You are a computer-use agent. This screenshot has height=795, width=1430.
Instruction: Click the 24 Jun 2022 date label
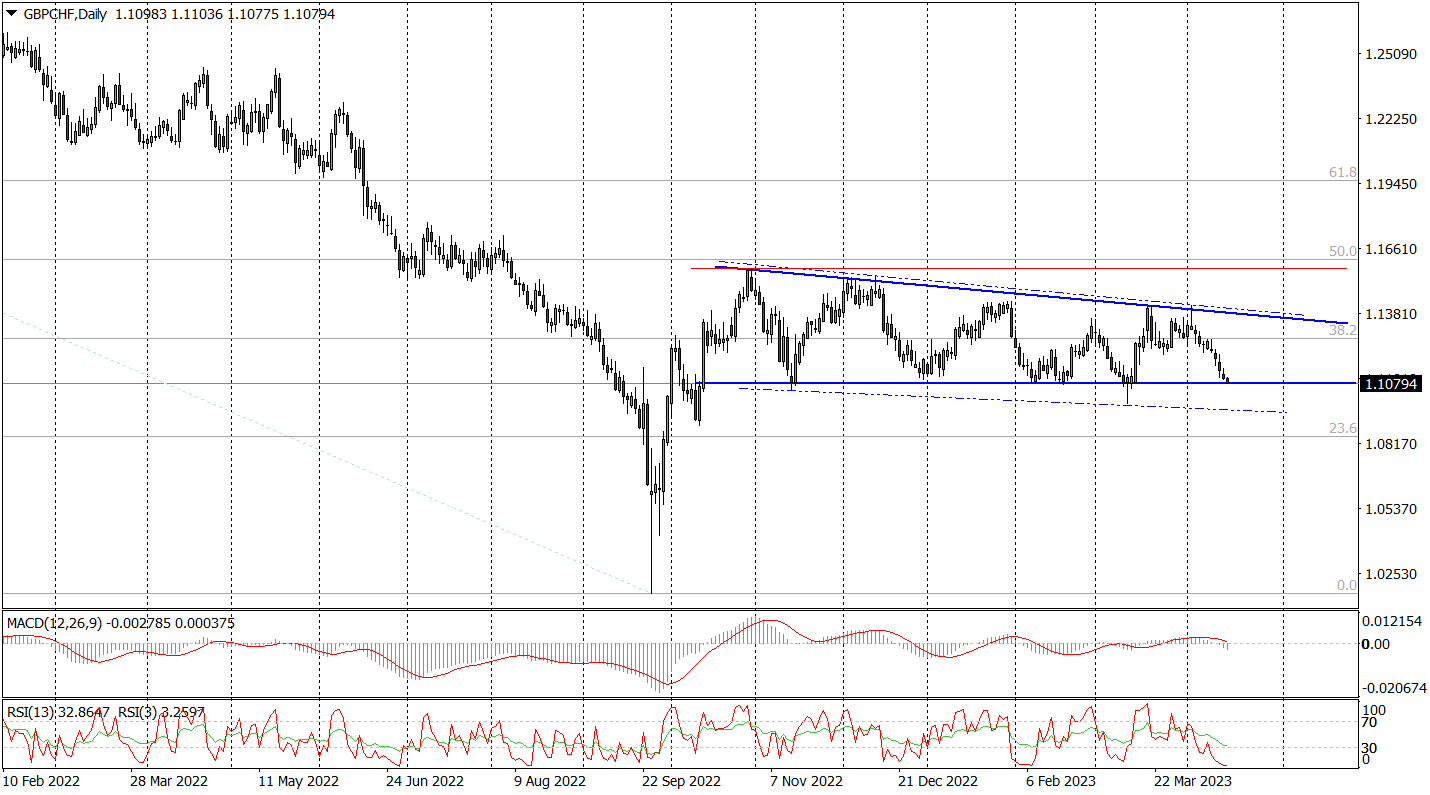(425, 780)
